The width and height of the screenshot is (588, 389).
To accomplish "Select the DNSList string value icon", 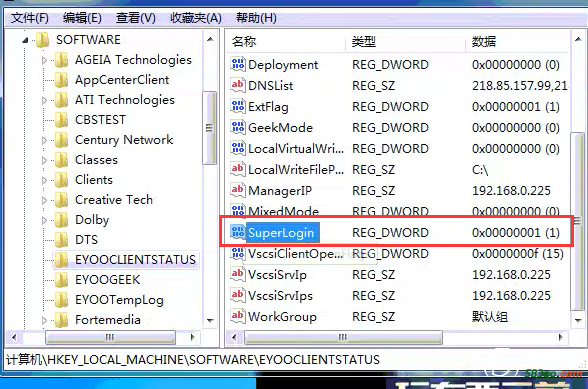I will click(238, 86).
